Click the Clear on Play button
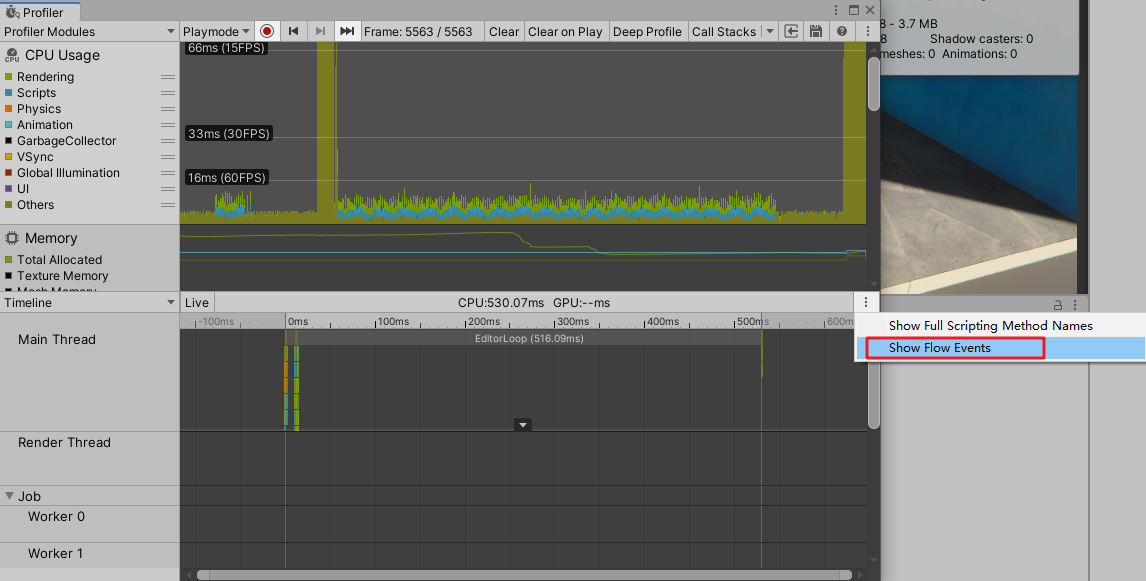The width and height of the screenshot is (1146, 581). 565,31
